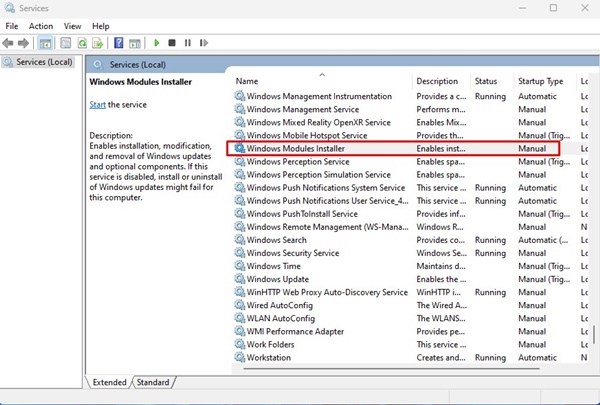Screen dimensions: 600x405
Task: Click the Back arrow toolbar icon
Action: (x=8, y=43)
